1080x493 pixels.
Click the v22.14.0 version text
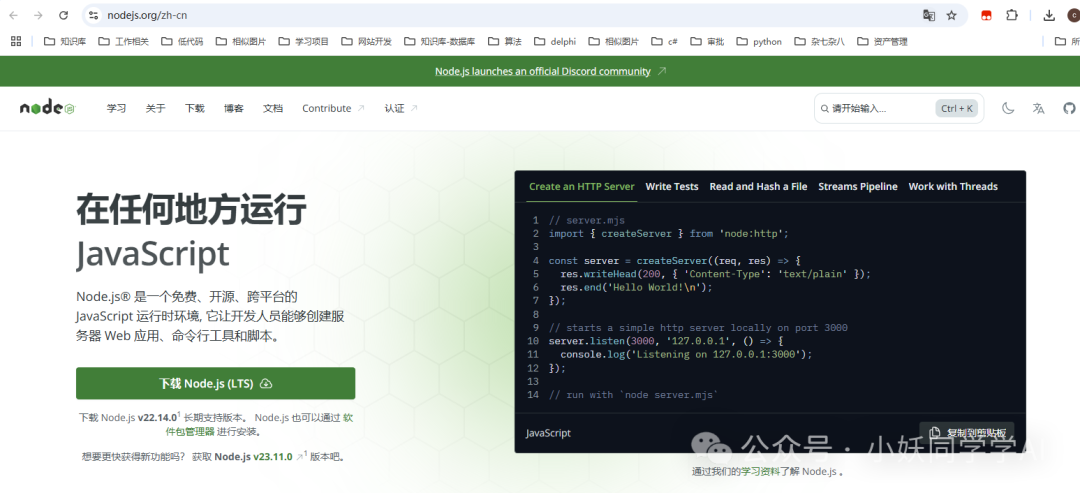[x=157, y=417]
